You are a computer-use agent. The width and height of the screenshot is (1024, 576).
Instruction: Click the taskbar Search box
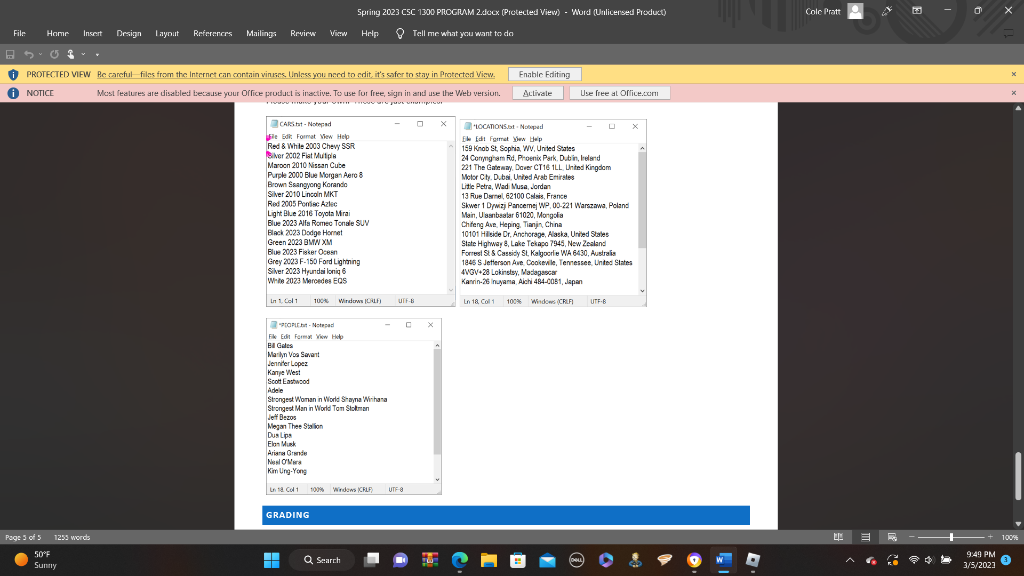323,560
